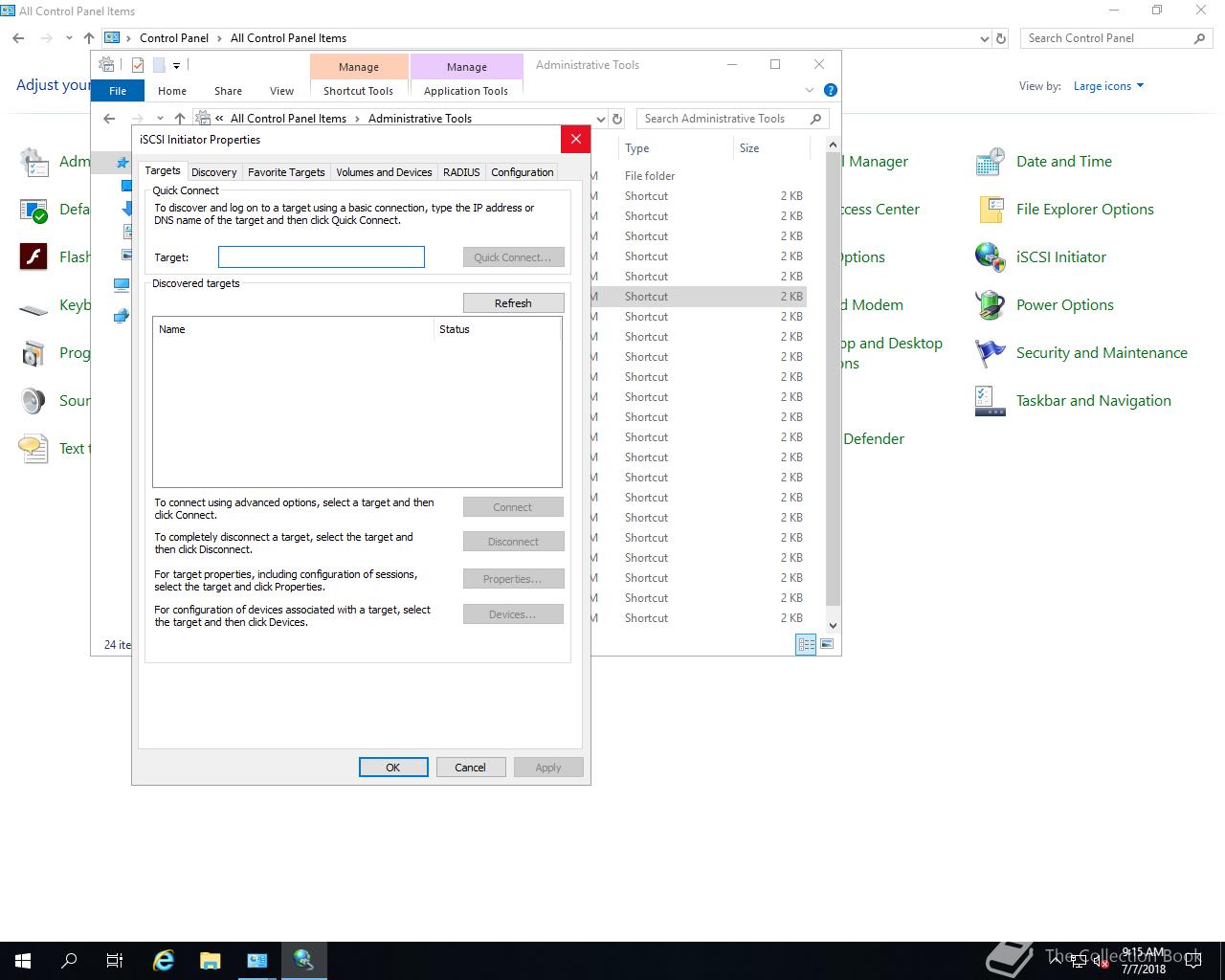1225x980 pixels.
Task: Open File Explorer Options icon
Action: coord(990,210)
